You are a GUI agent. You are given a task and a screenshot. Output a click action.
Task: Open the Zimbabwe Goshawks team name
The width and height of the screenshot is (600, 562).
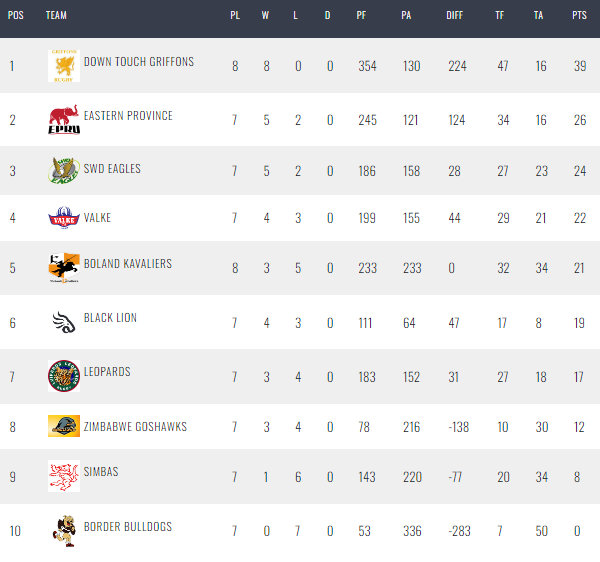click(135, 427)
